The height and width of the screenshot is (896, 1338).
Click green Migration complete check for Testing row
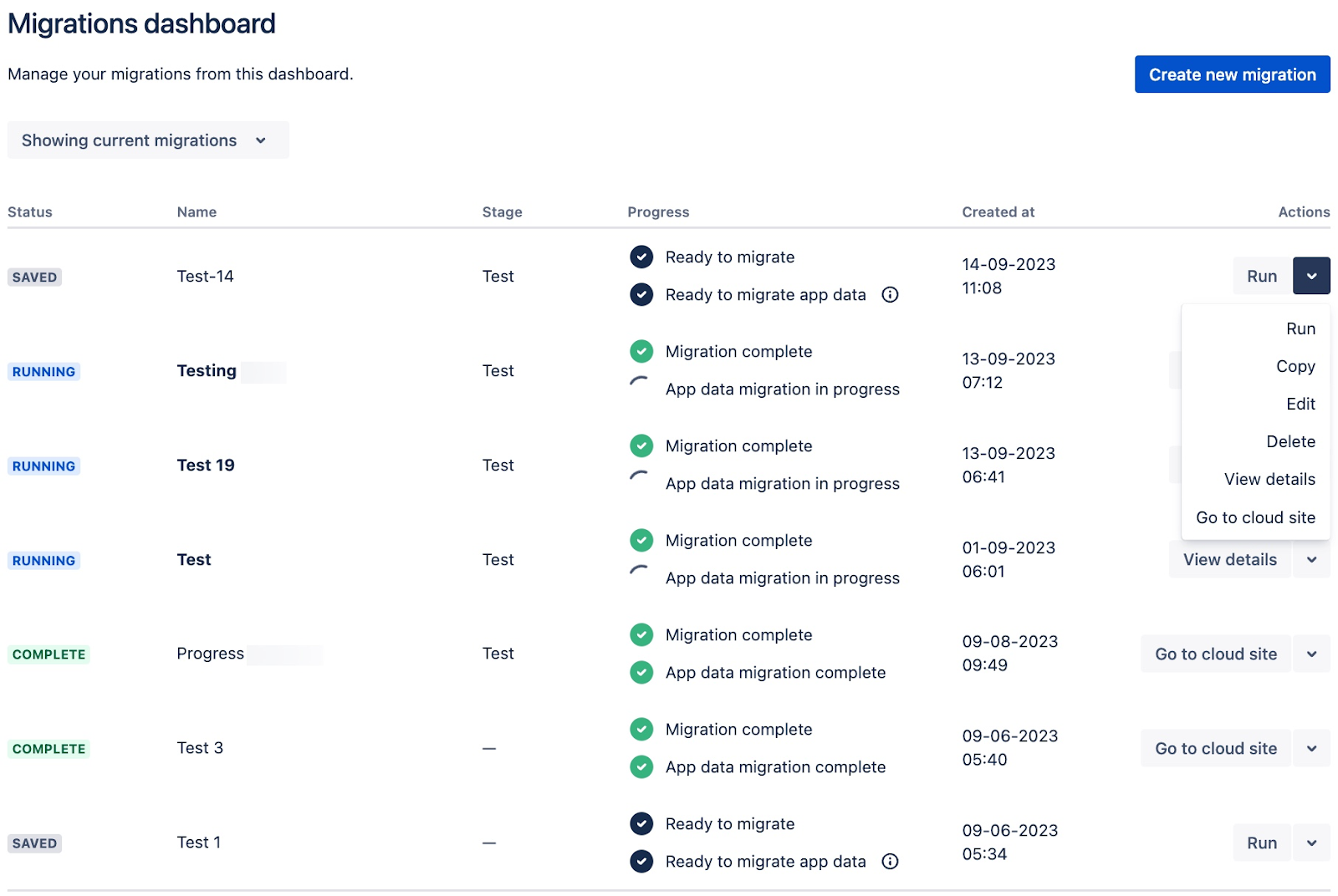(641, 351)
